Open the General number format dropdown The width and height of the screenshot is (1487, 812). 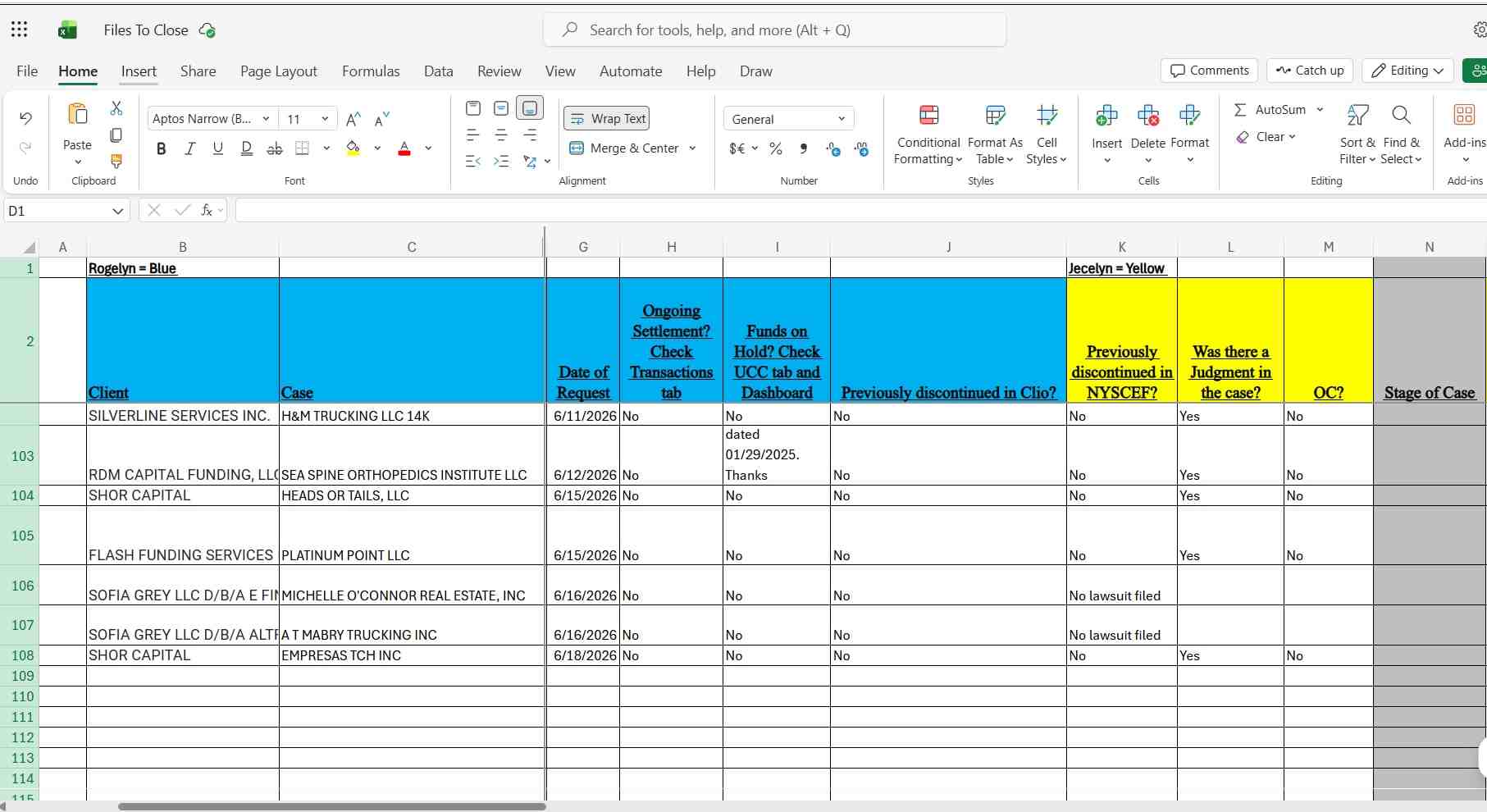tap(788, 119)
